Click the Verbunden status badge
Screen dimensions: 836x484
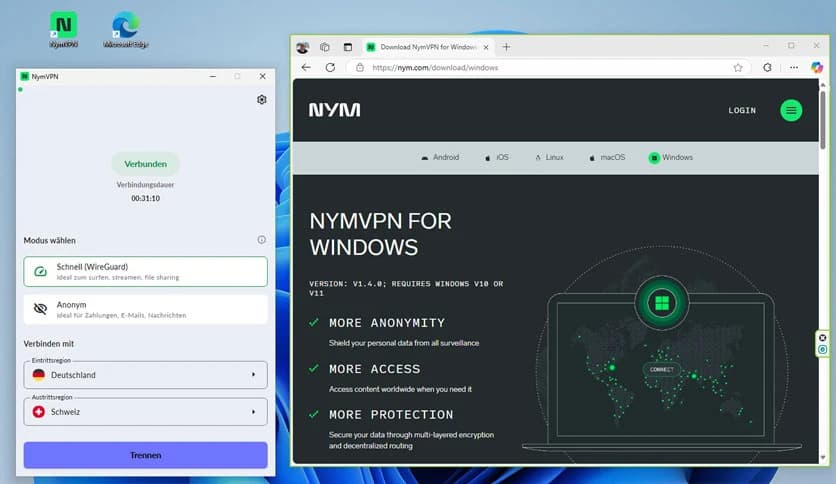(146, 164)
